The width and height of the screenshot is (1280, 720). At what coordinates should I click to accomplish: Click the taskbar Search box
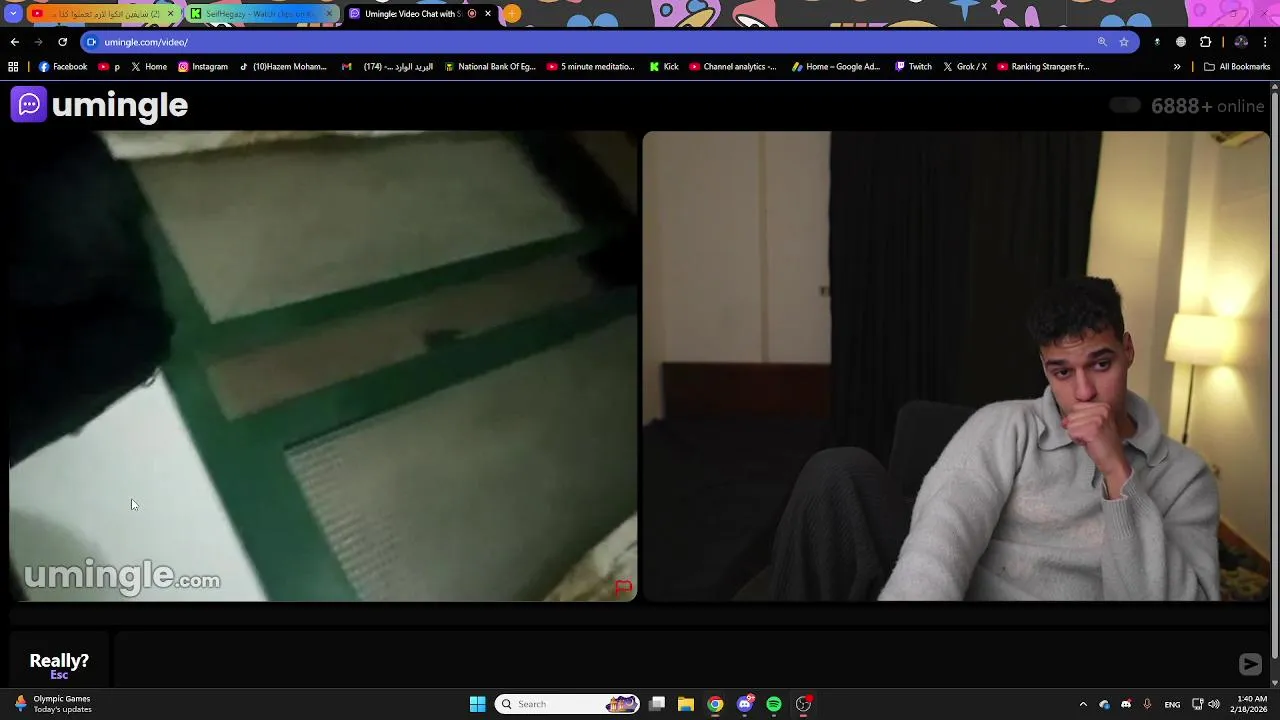[x=567, y=704]
